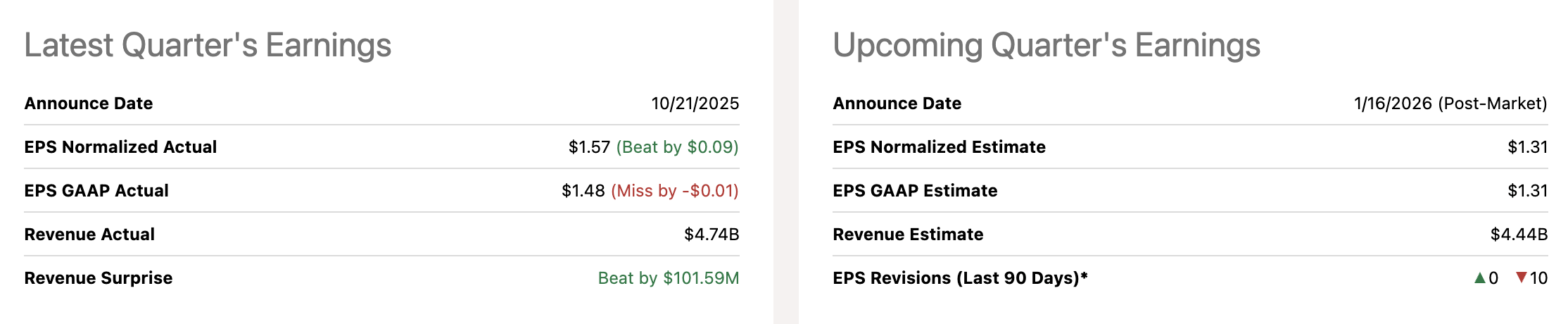Click the Revenue Actual row label
Viewport: 1568px width, 324px height.
[x=89, y=235]
